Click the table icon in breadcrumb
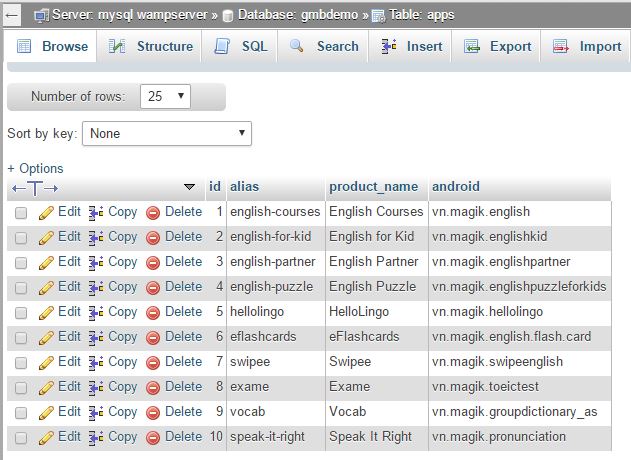Image resolution: width=631 pixels, height=460 pixels. [x=378, y=17]
